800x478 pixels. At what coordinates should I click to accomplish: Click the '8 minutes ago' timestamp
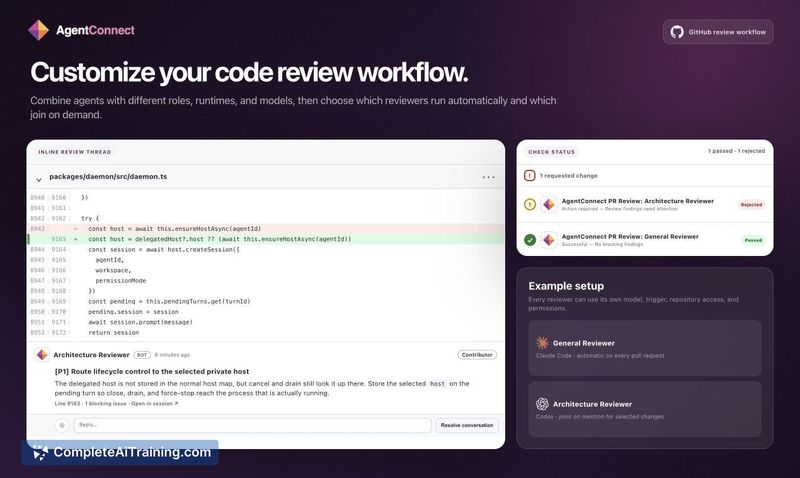click(172, 355)
